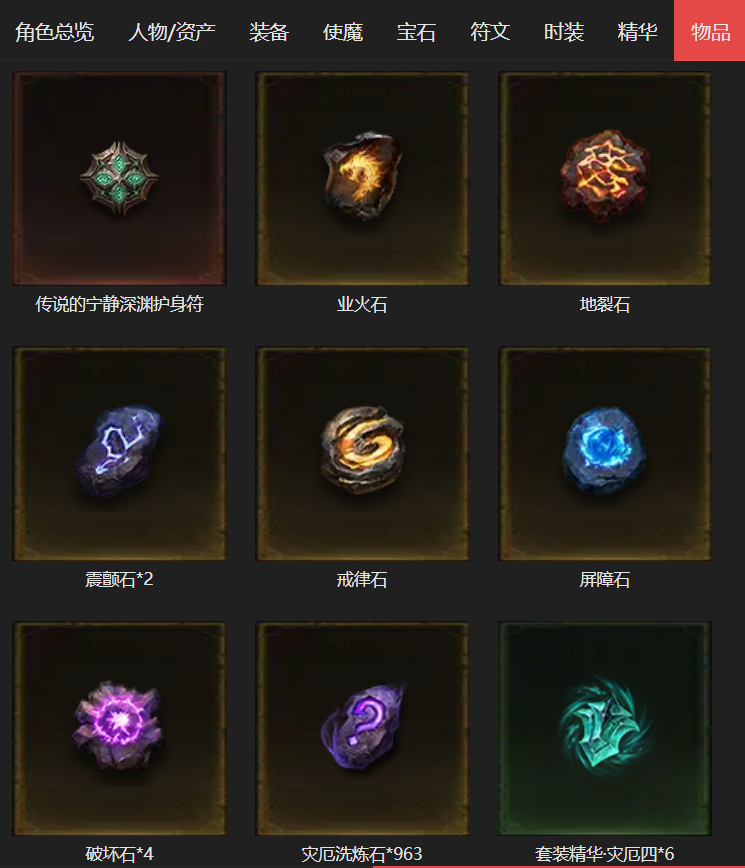Click the 地裂石 cracked lava stone icon
The image size is (745, 868).
pos(604,175)
